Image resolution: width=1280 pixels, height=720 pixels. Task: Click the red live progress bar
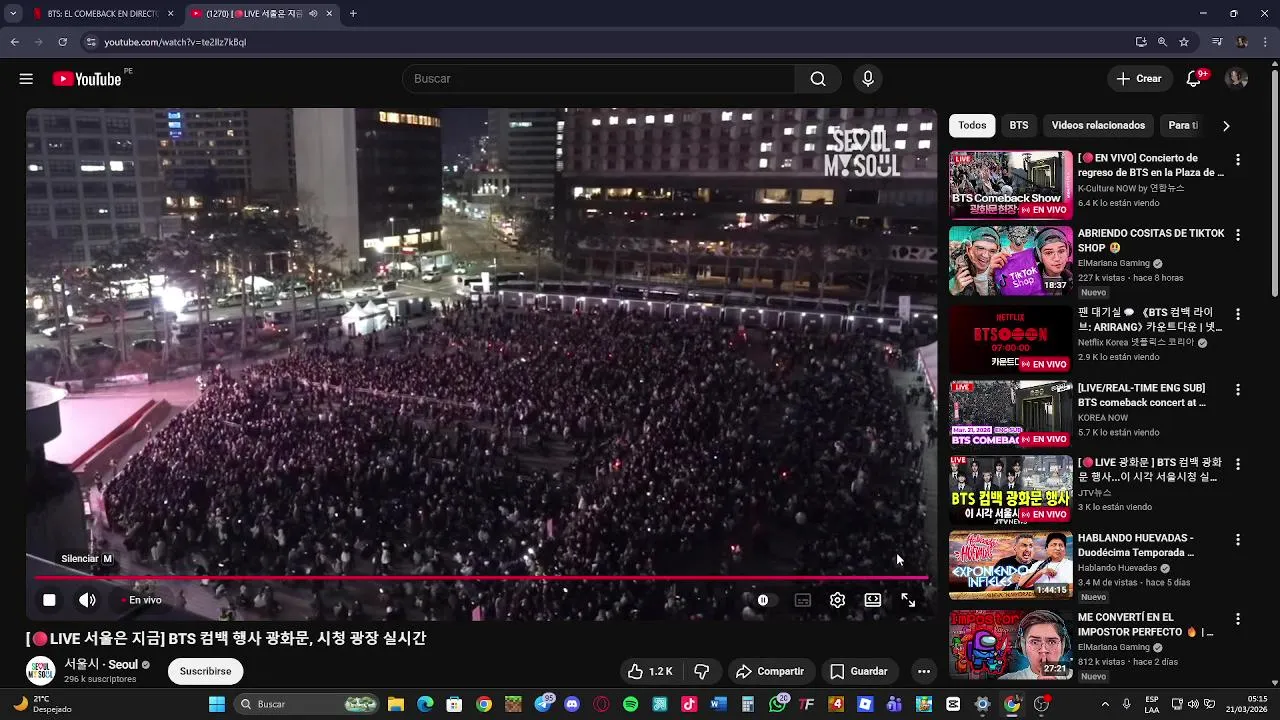pos(482,578)
